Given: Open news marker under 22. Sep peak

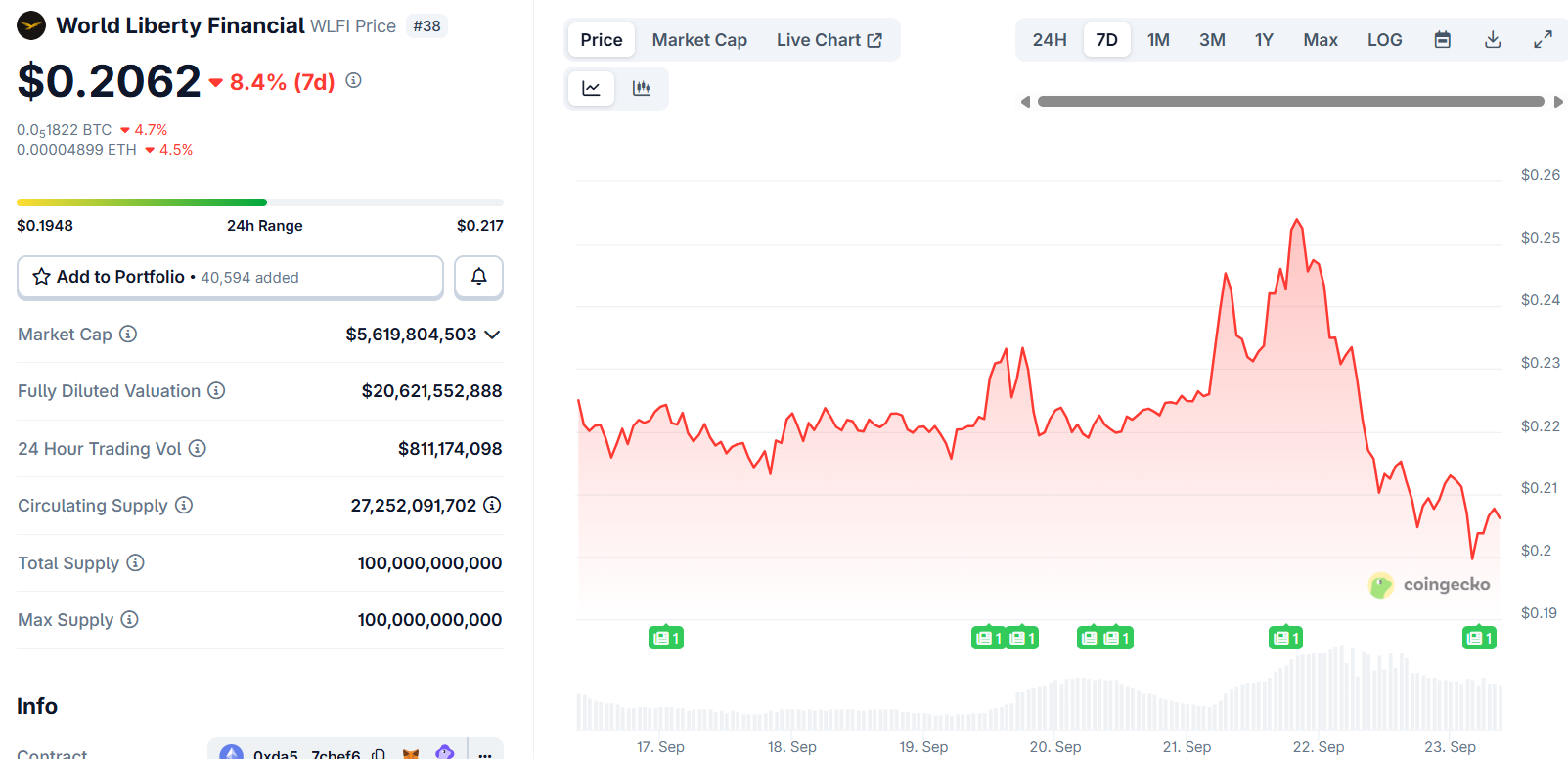Looking at the screenshot, I should point(1286,638).
